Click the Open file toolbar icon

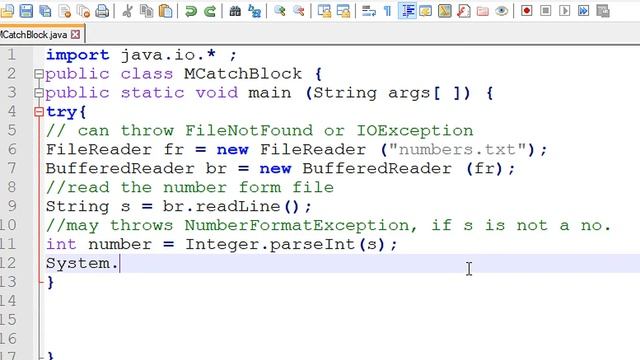pos(7,11)
